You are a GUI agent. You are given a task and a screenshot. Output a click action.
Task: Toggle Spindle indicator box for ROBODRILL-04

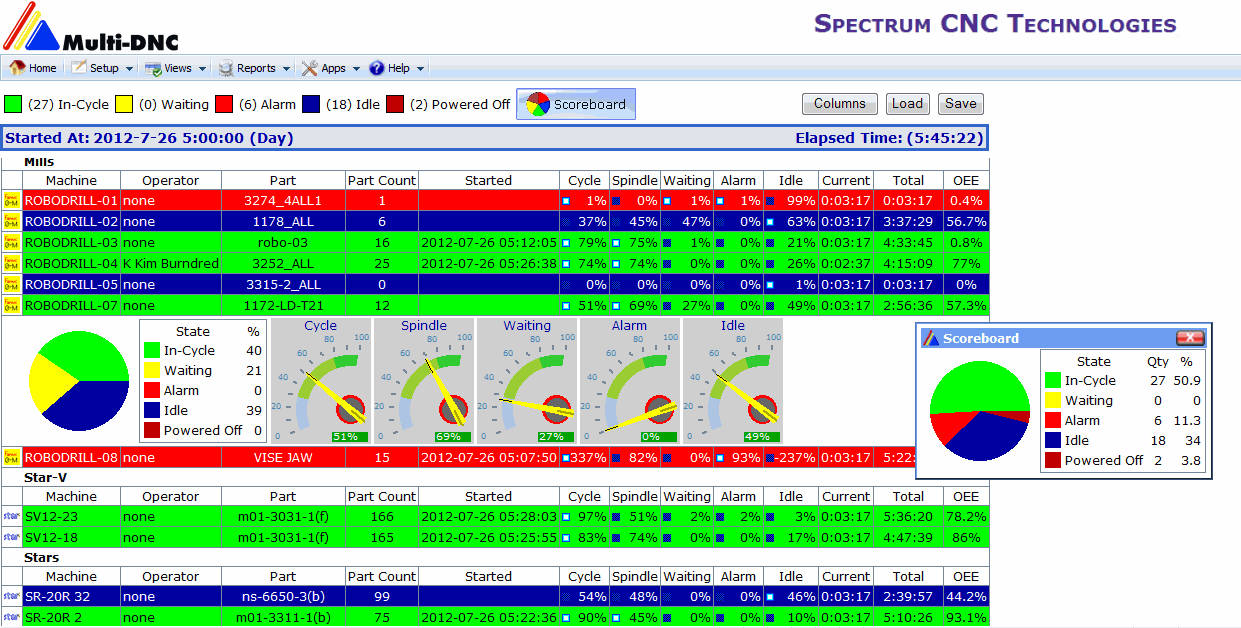click(617, 264)
